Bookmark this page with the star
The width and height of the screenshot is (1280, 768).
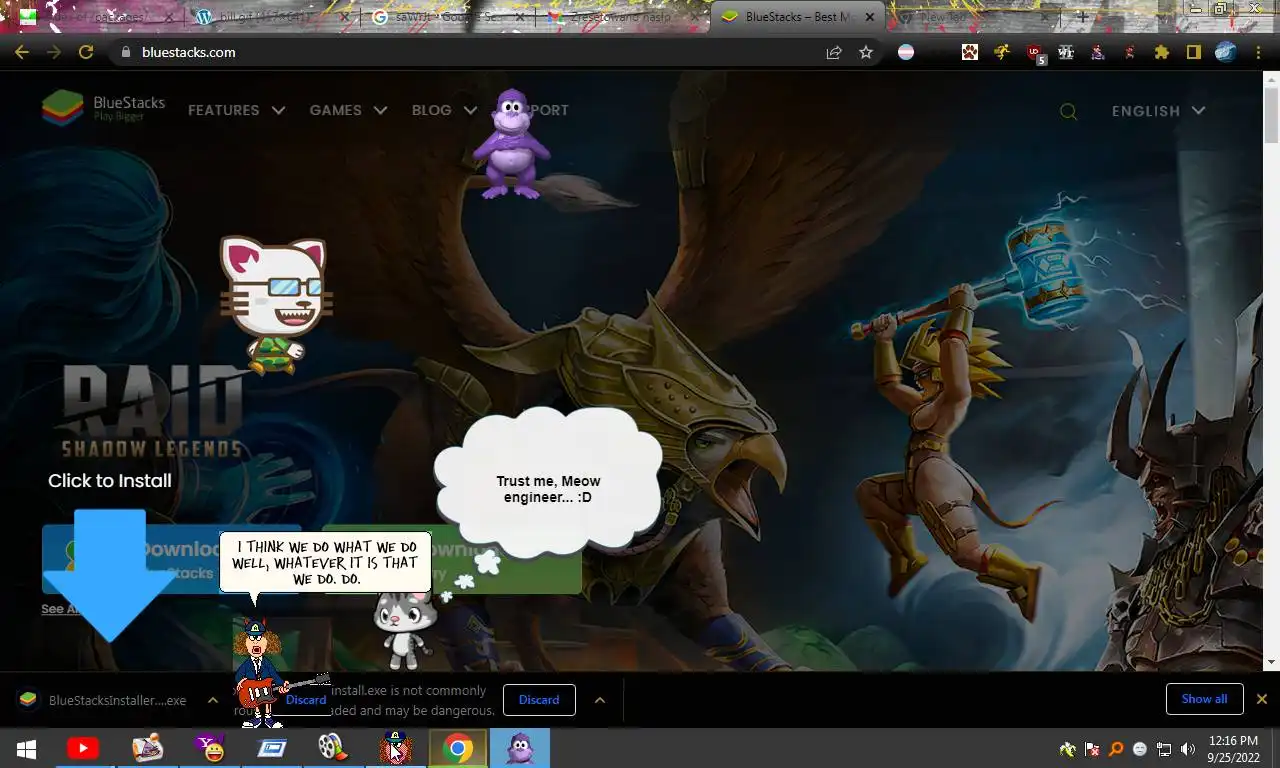point(866,52)
